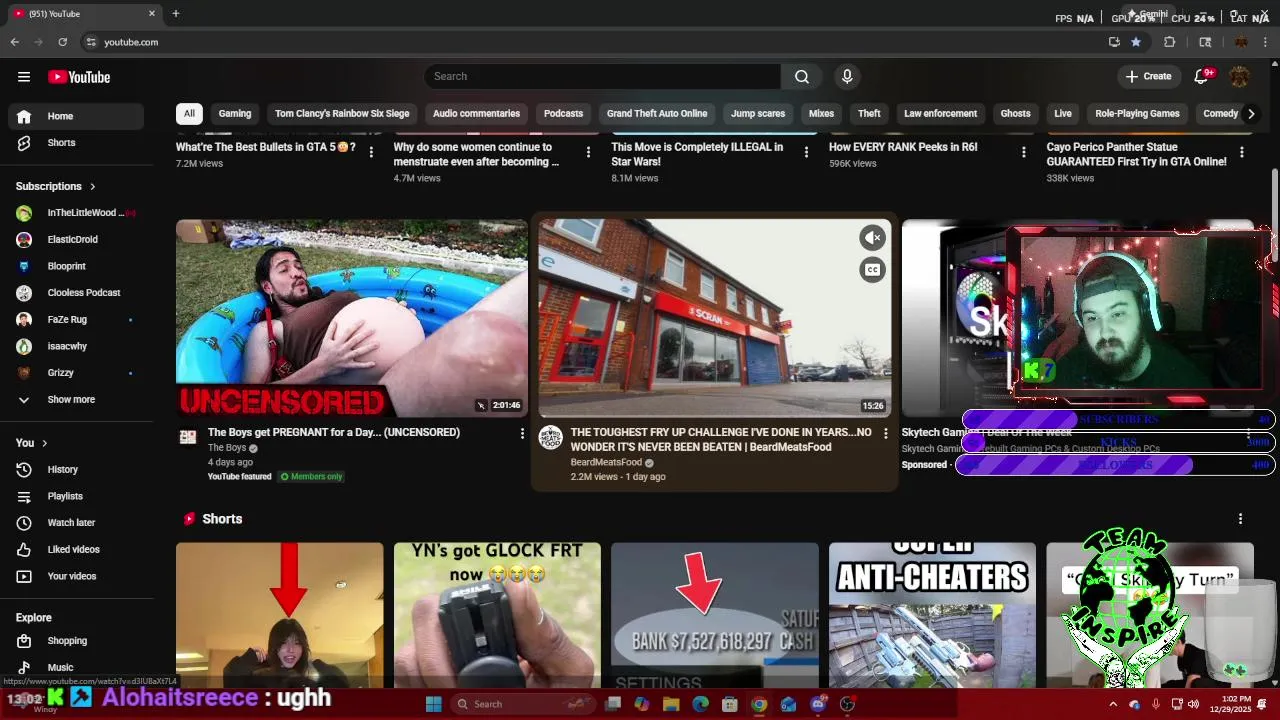Start voice search with microphone icon

847,77
